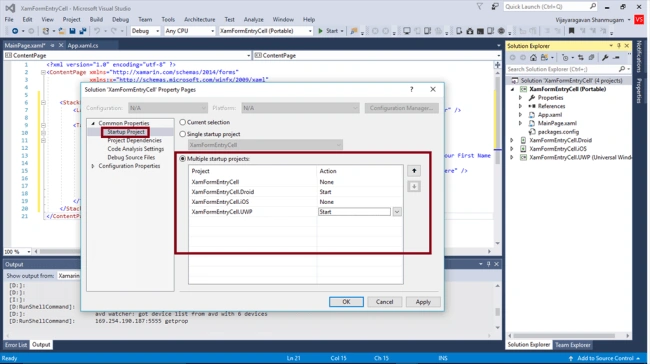
Task: Expand the Configuration Properties node
Action: (x=93, y=166)
